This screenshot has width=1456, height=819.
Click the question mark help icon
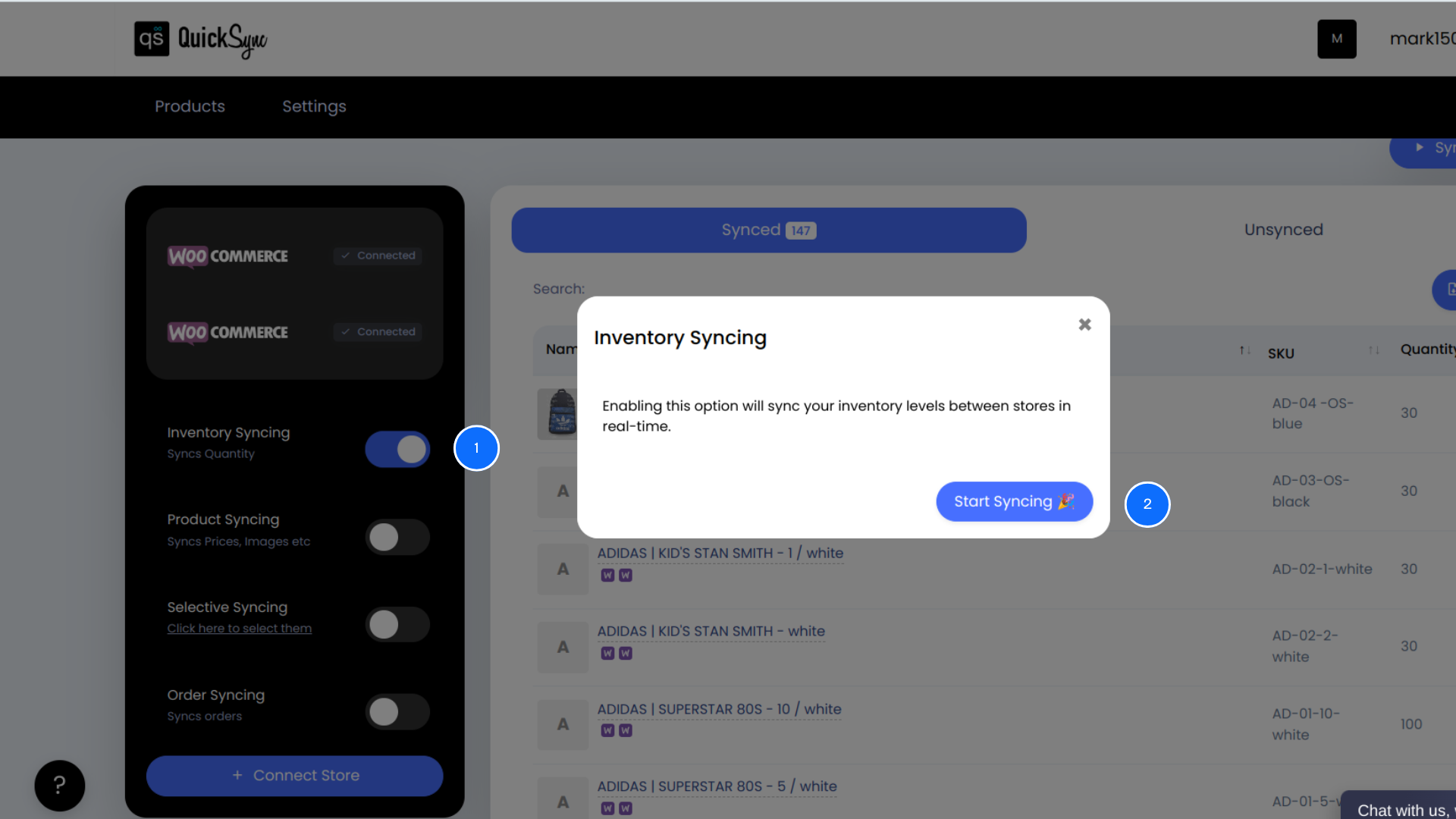pyautogui.click(x=59, y=786)
